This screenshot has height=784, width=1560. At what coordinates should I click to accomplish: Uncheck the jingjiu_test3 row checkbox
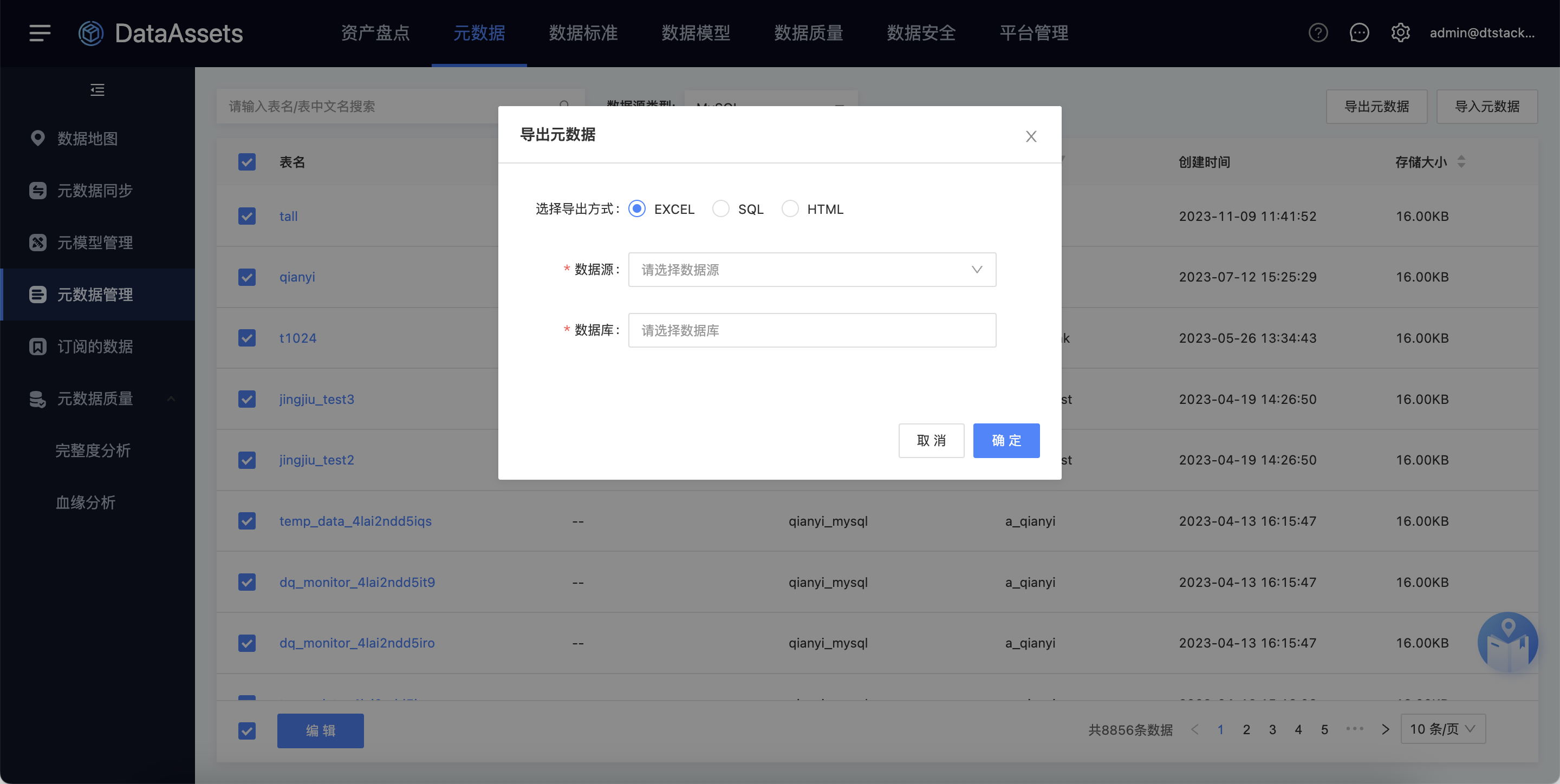click(x=247, y=399)
